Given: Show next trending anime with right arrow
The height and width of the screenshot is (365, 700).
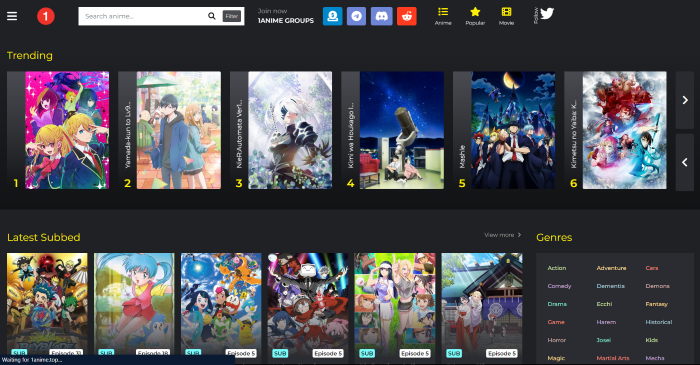Looking at the screenshot, I should (x=684, y=100).
